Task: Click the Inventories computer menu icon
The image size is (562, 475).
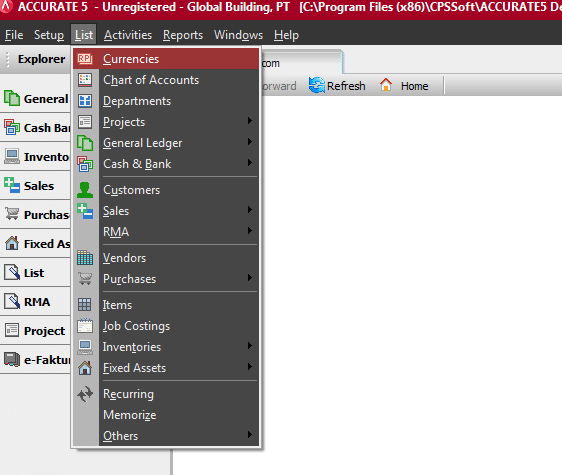Action: coord(85,347)
